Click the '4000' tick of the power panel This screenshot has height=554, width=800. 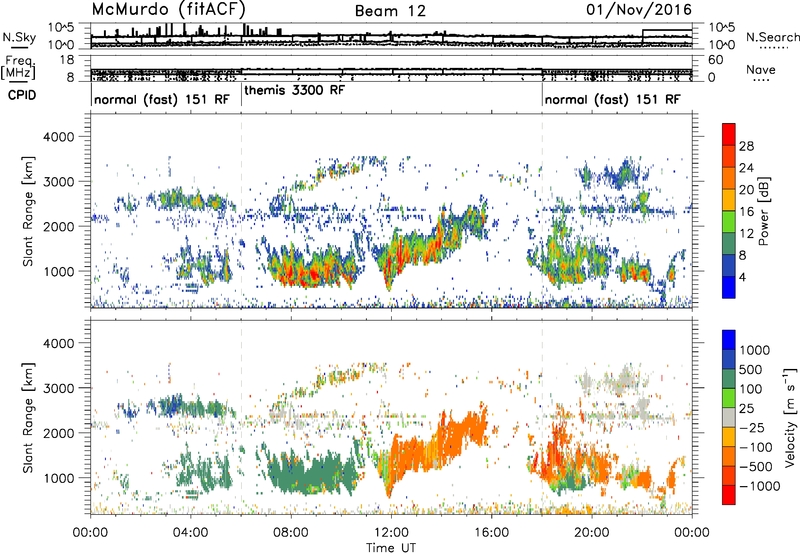click(x=58, y=137)
